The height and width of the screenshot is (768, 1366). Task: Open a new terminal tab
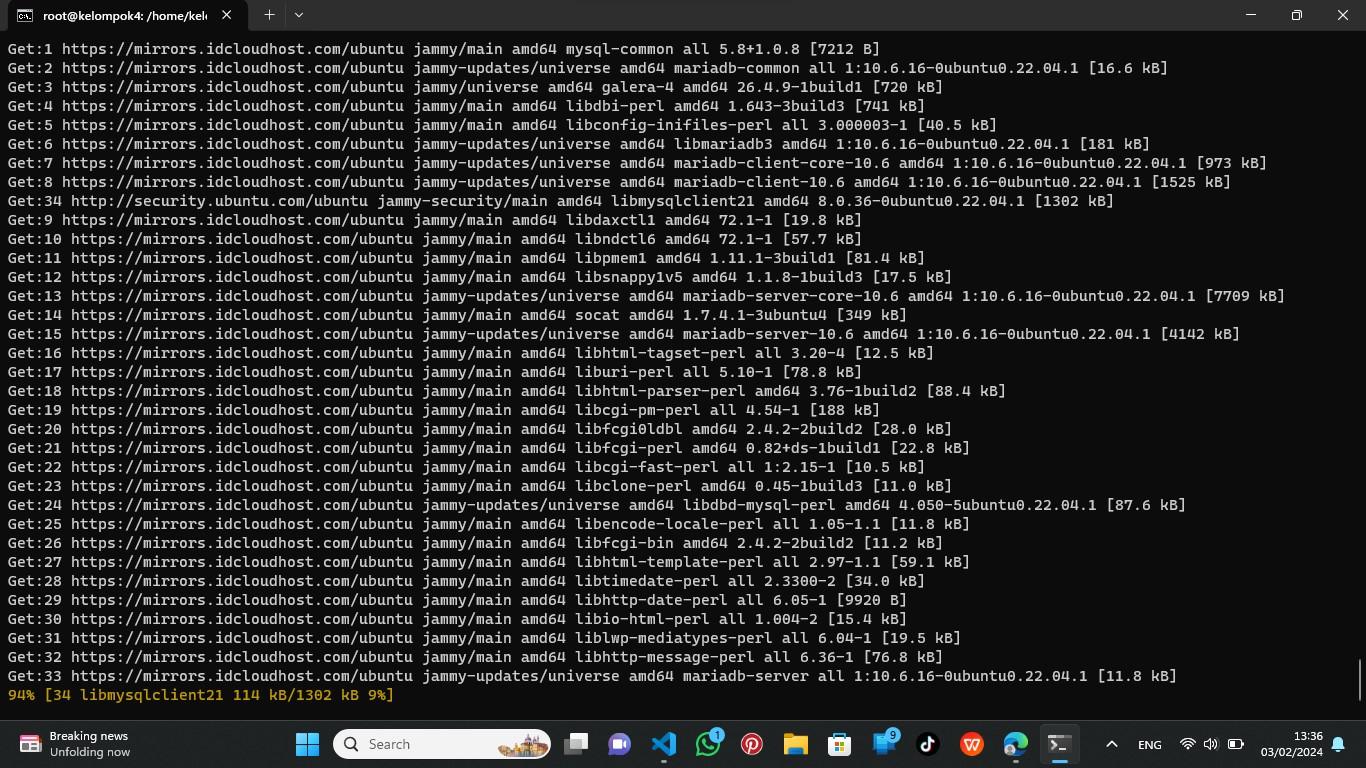tap(269, 15)
